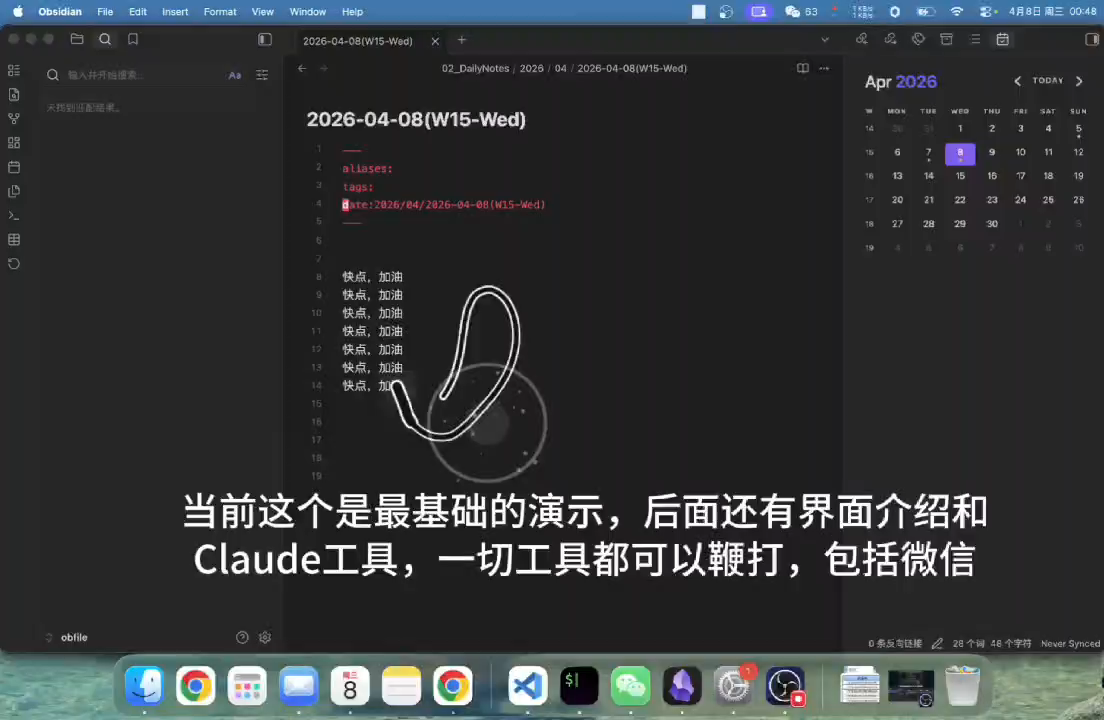This screenshot has width=1104, height=720.
Task: Select the 2026-04-08(W15-Wed) tab
Action: (x=358, y=40)
